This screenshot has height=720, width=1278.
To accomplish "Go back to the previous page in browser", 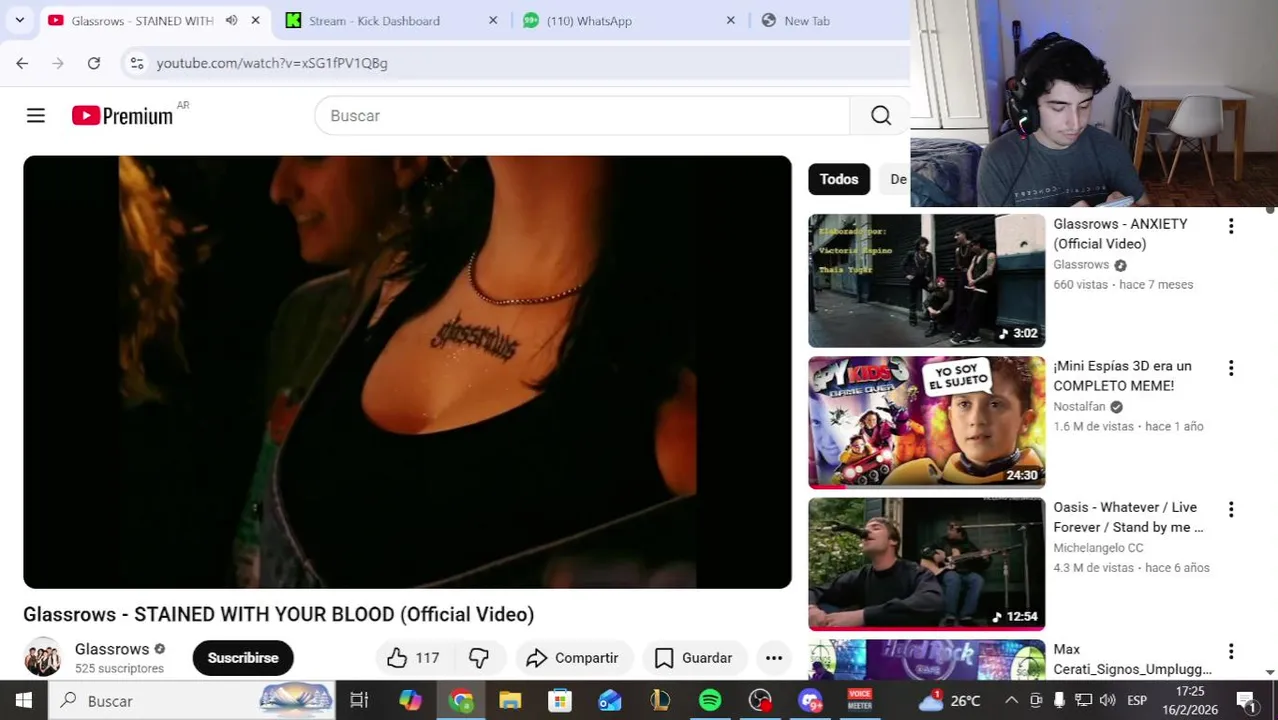I will pos(22,63).
